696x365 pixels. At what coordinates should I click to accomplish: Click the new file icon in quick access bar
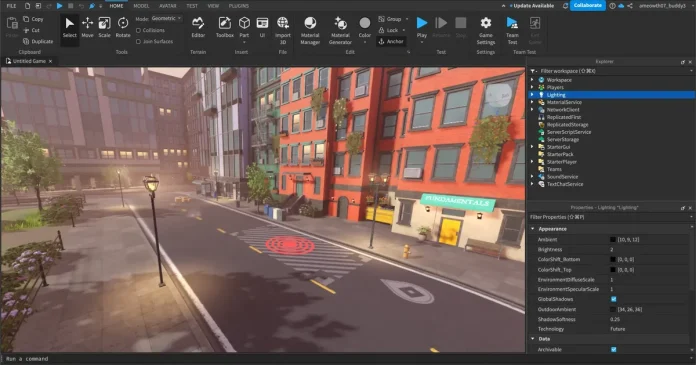coord(28,6)
